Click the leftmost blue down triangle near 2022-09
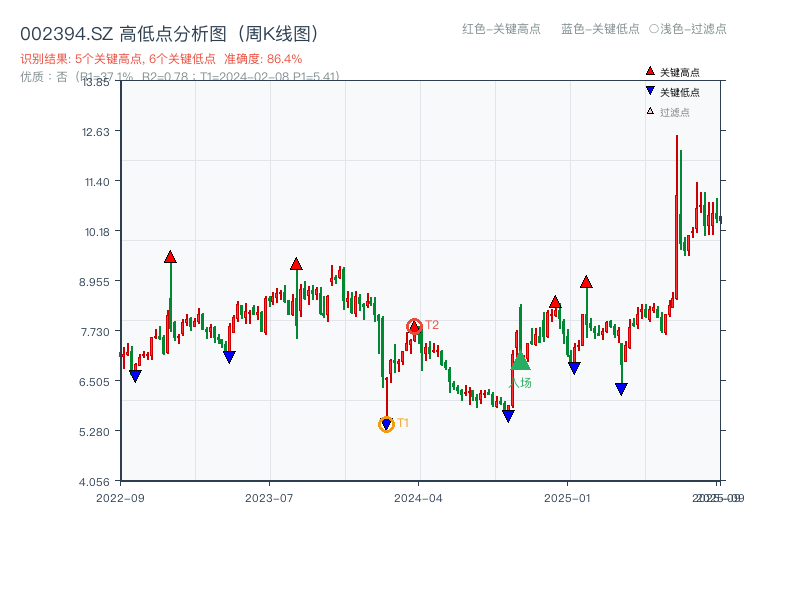This screenshot has height=600, width=800. pos(137,375)
